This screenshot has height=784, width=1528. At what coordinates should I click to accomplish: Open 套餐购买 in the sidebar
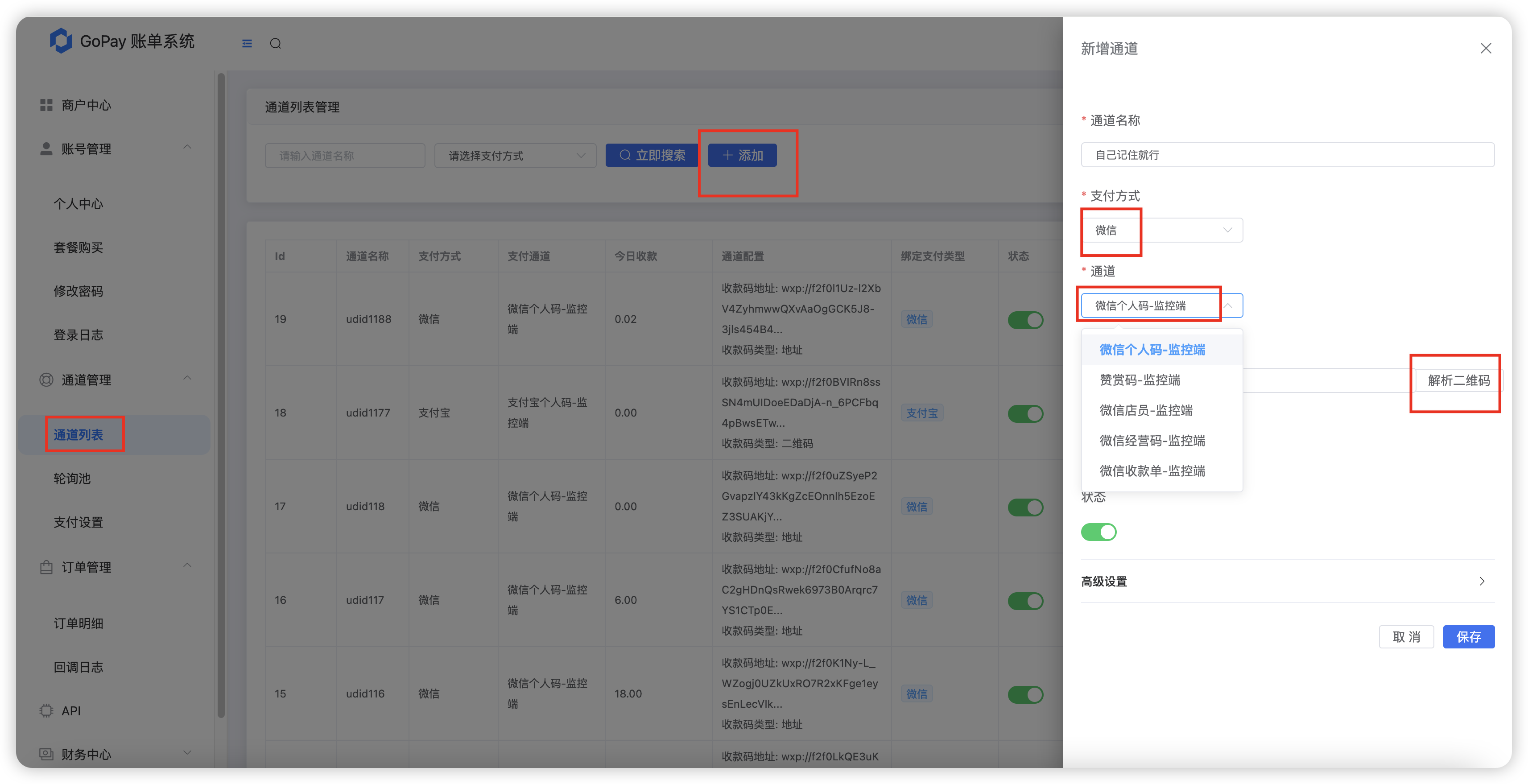(78, 248)
